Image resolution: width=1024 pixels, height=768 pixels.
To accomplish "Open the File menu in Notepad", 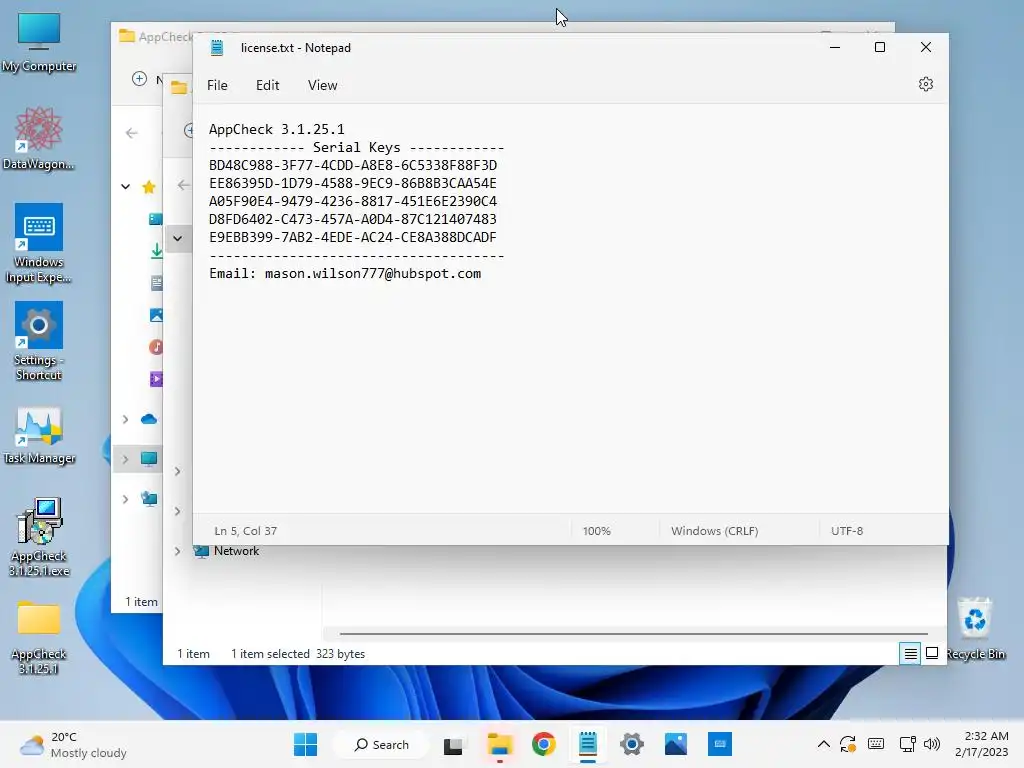I will 217,85.
